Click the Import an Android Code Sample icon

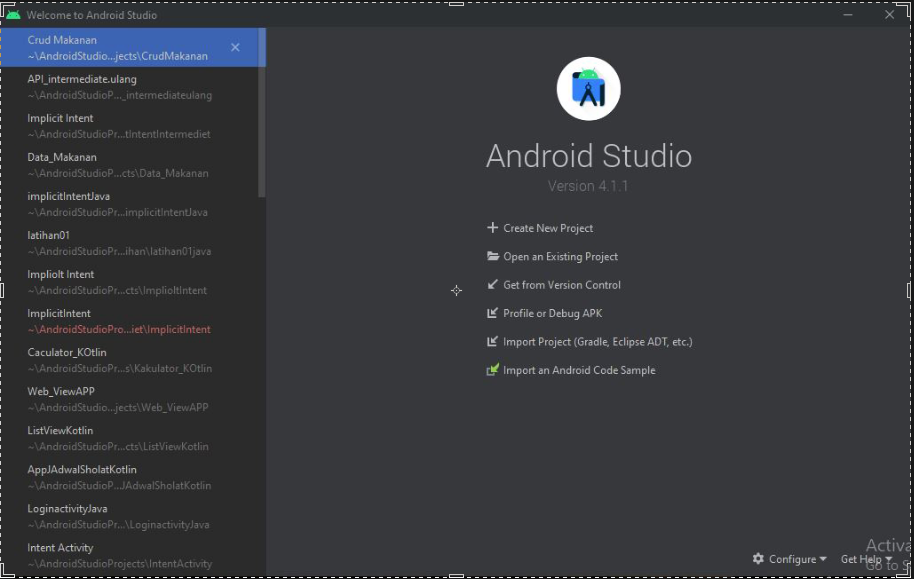coord(491,370)
